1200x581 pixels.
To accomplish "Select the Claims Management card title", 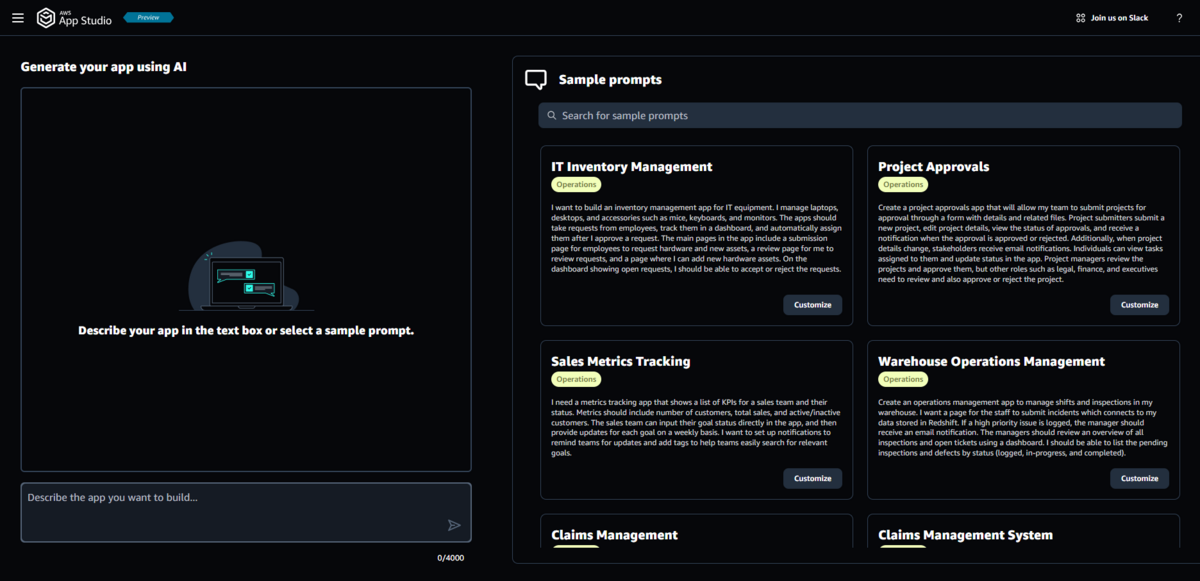I will click(x=614, y=535).
